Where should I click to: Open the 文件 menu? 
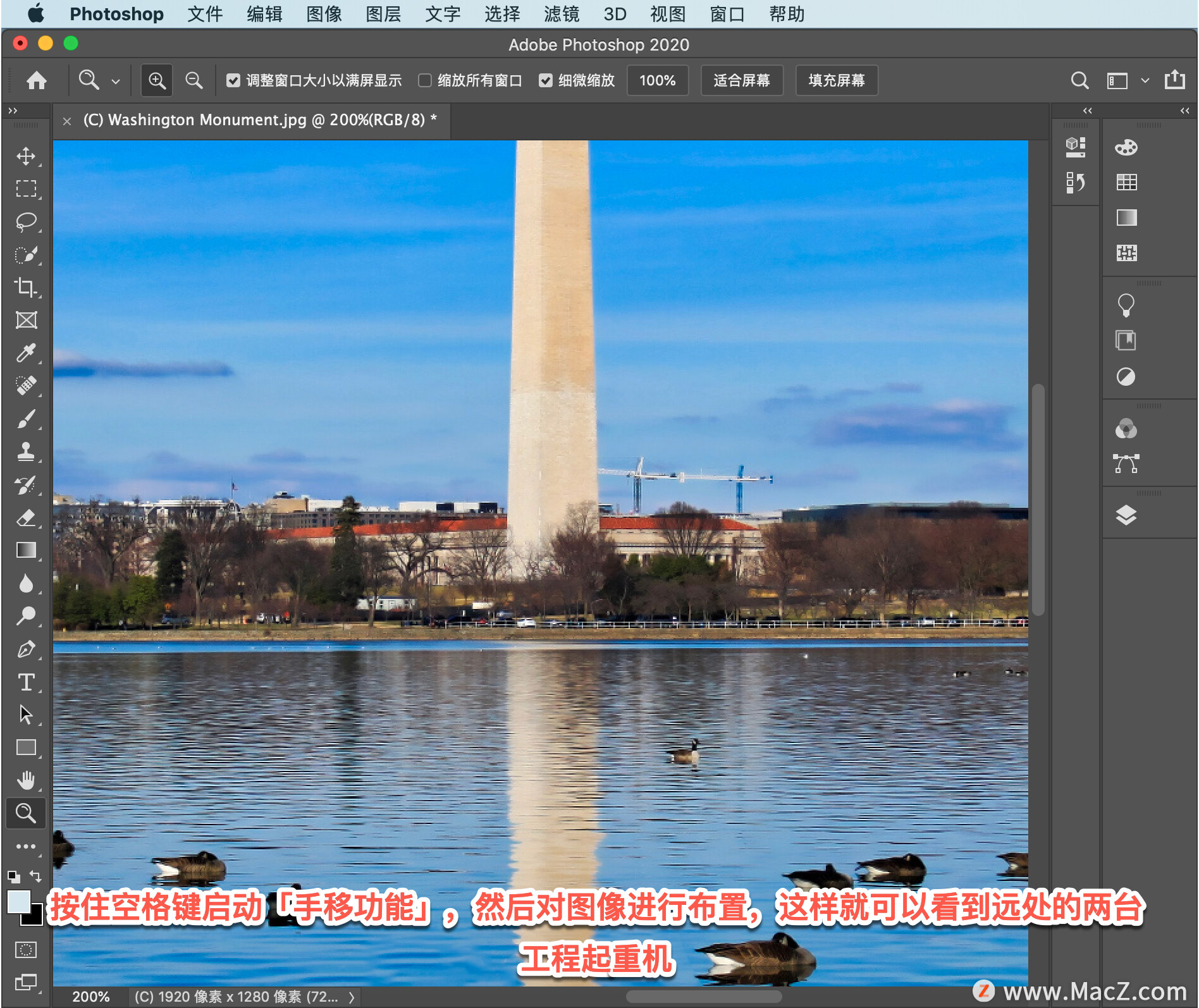205,14
